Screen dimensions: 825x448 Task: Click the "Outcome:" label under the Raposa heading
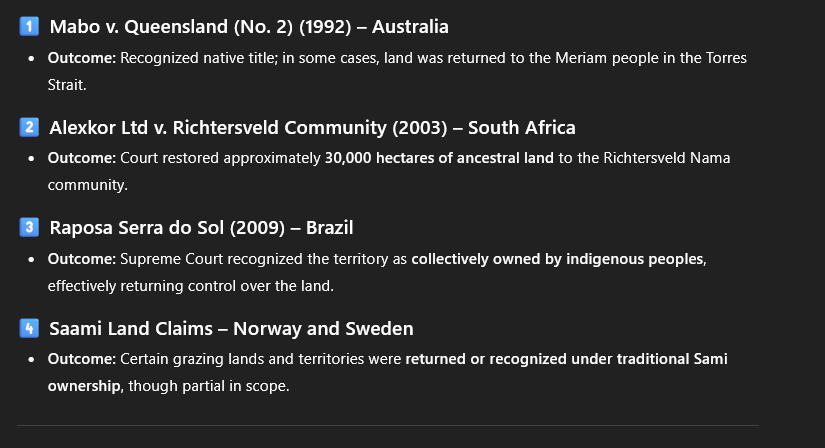82,259
